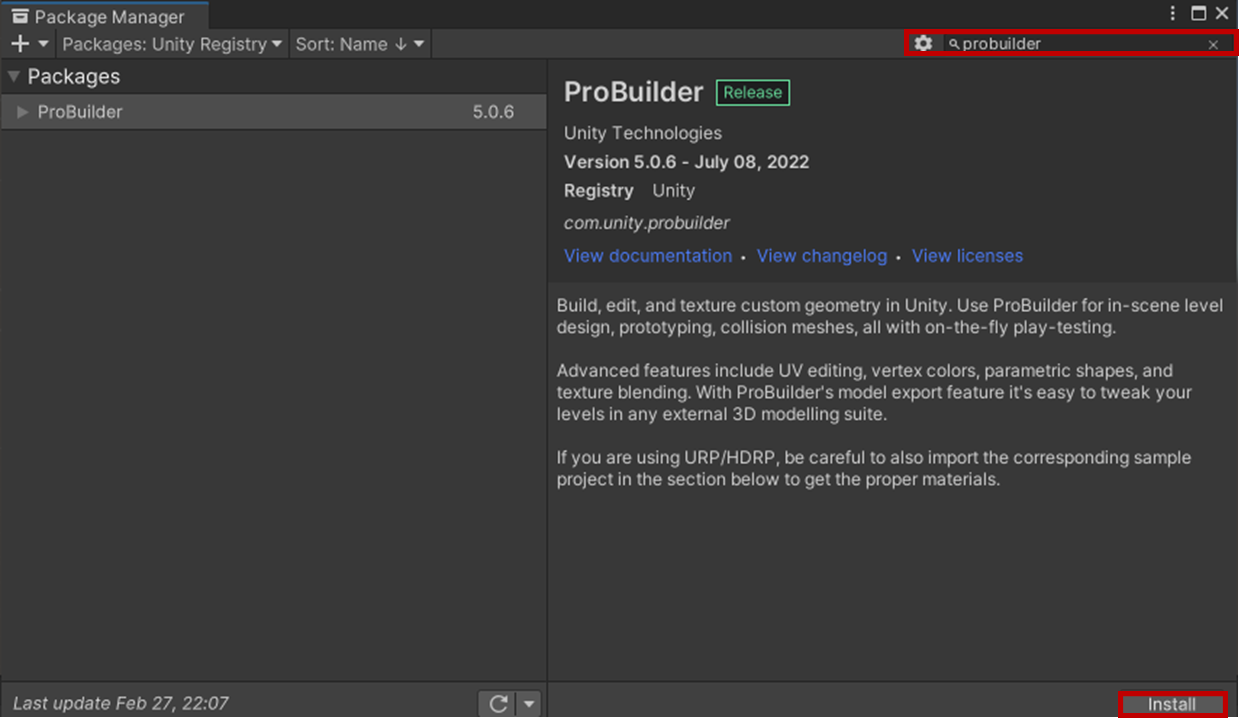Expand the ProBuilder package row arrow

(x=23, y=112)
